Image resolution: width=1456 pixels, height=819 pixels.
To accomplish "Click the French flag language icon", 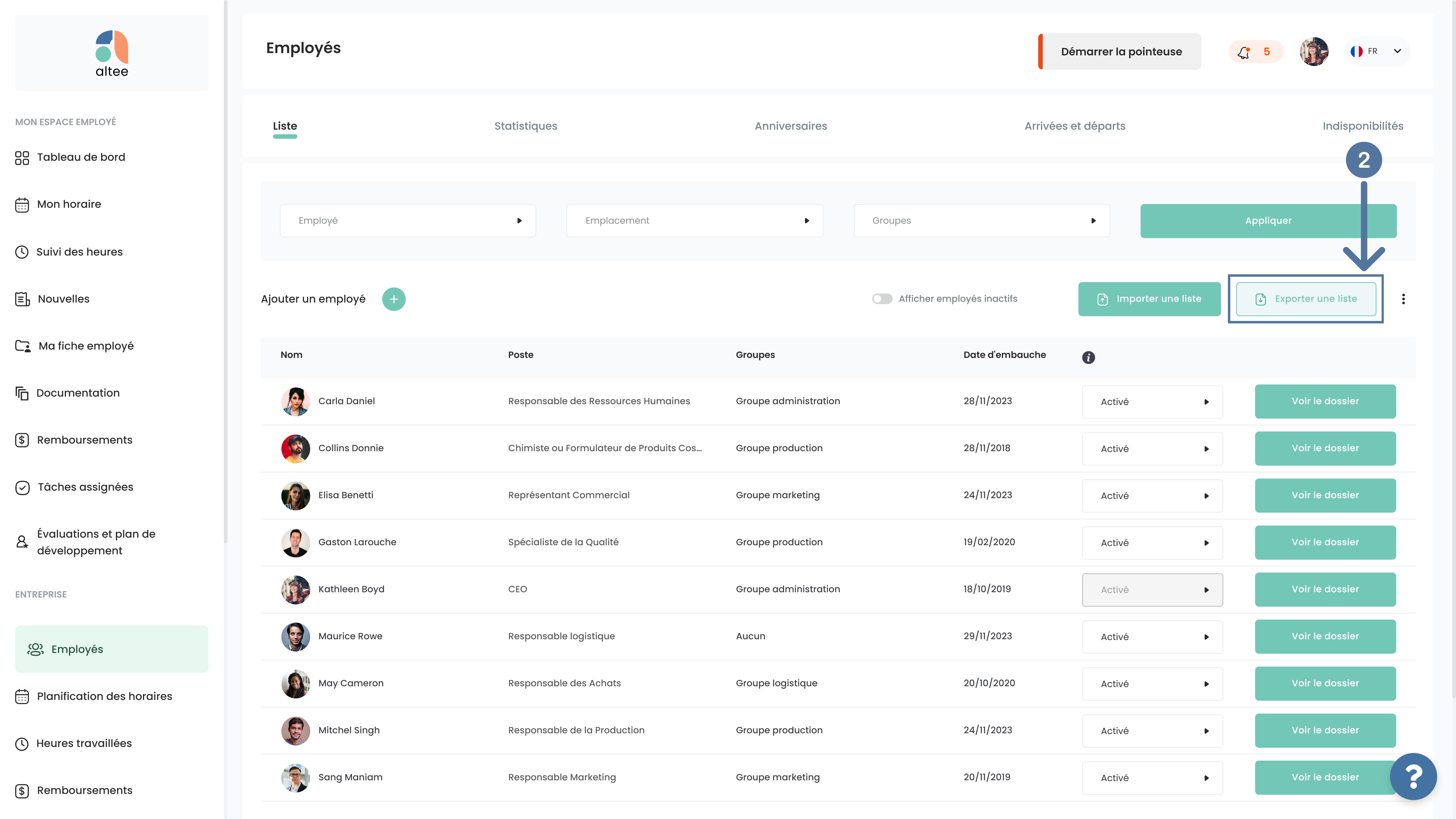I will pos(1357,51).
